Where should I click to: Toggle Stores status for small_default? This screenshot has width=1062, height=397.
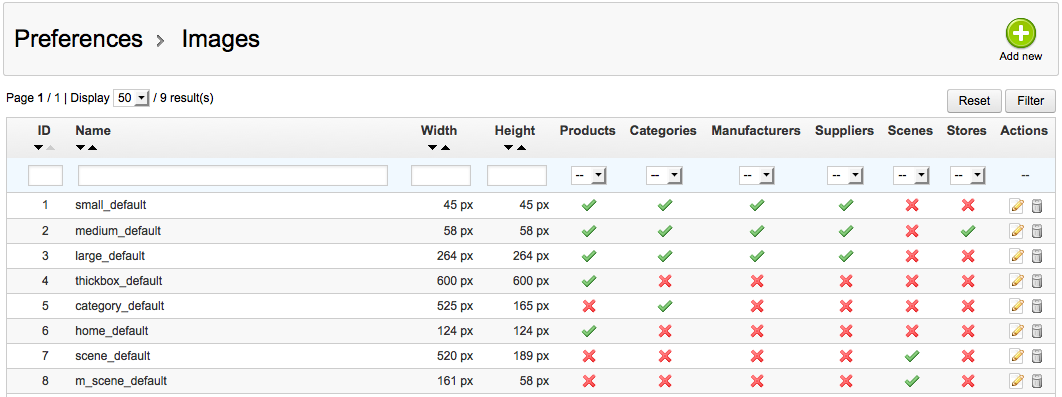[x=968, y=205]
